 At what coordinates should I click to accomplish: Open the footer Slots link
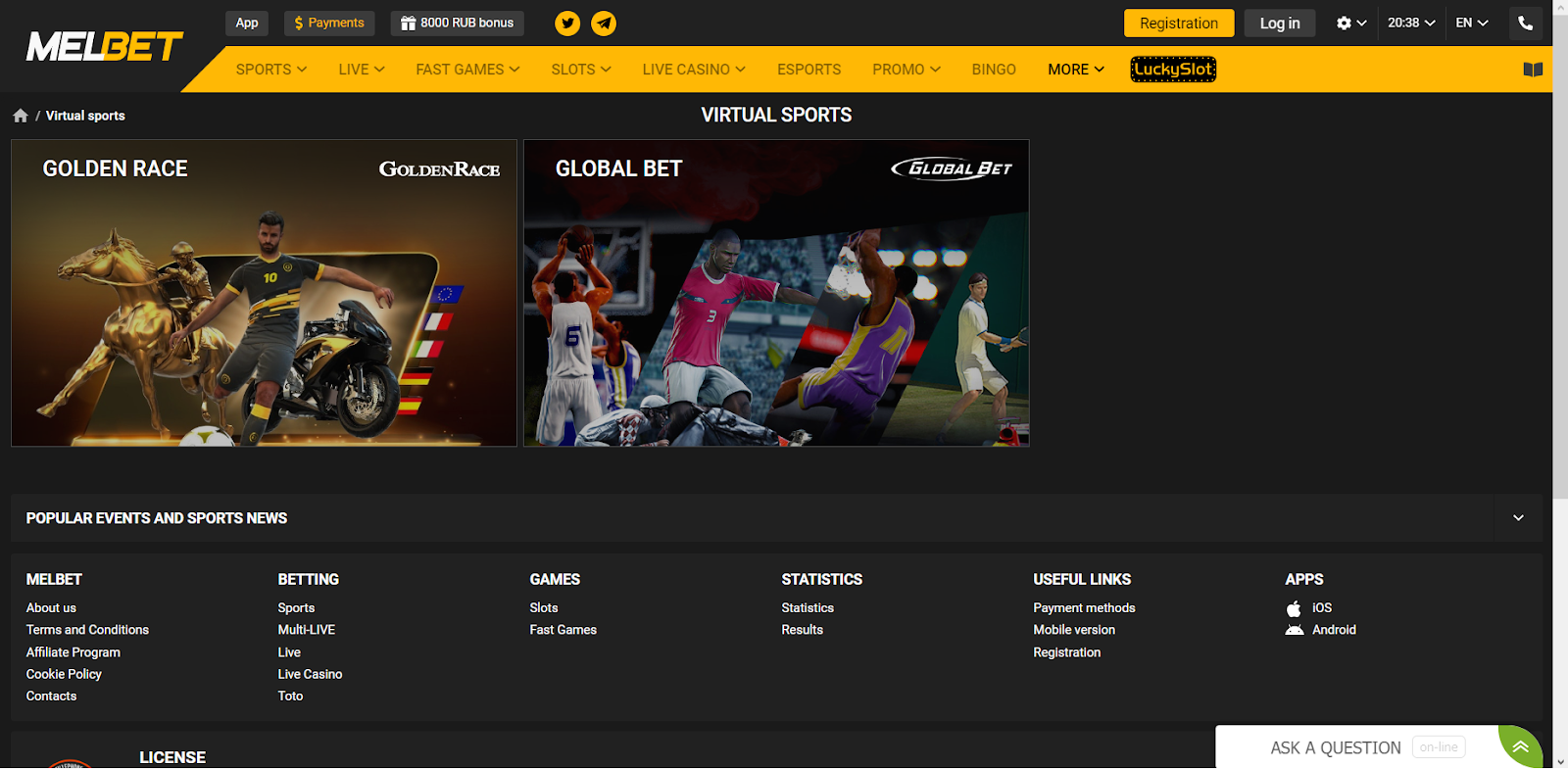(544, 608)
